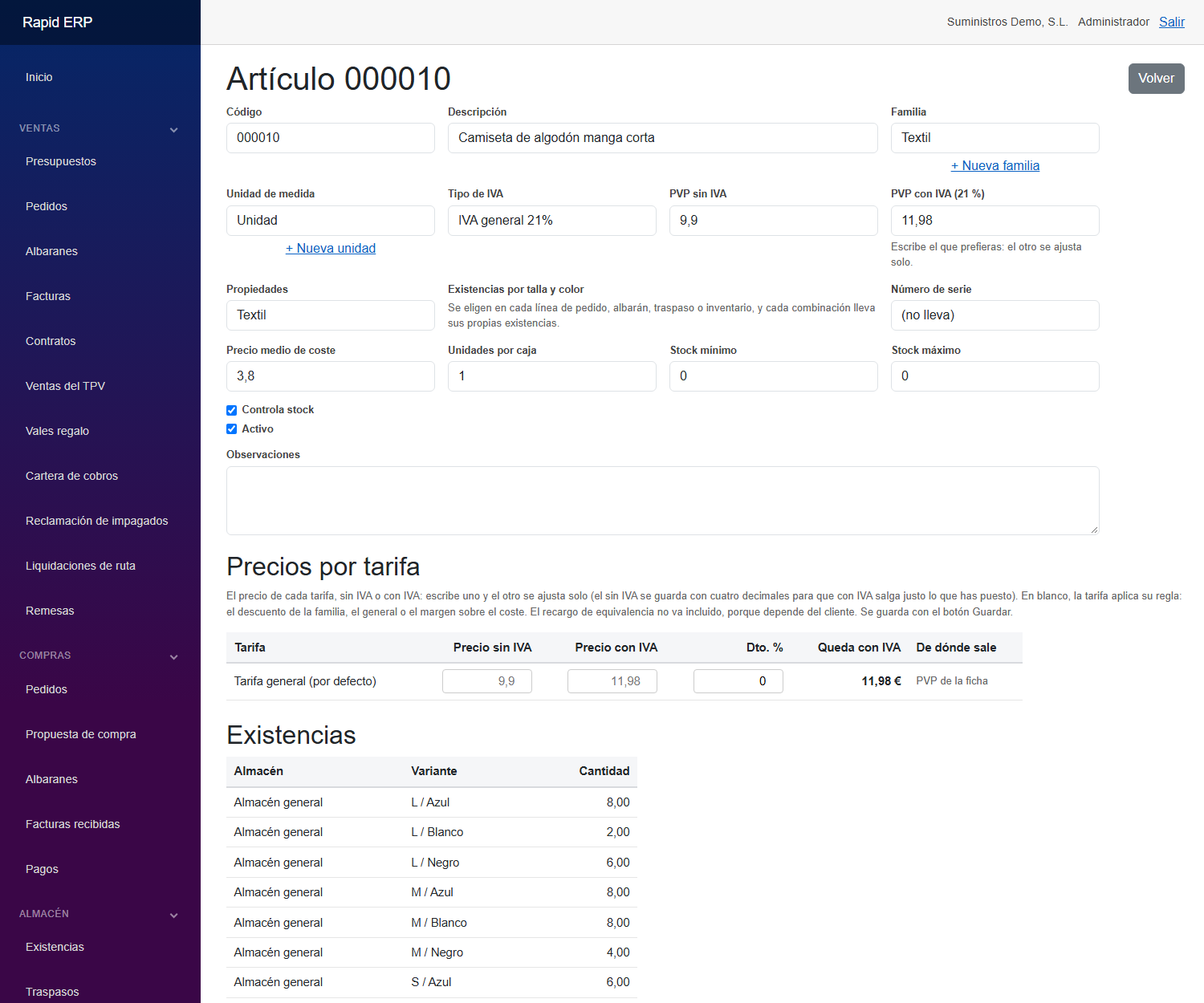Open Facturas recibidas
1204x1003 pixels.
click(73, 824)
